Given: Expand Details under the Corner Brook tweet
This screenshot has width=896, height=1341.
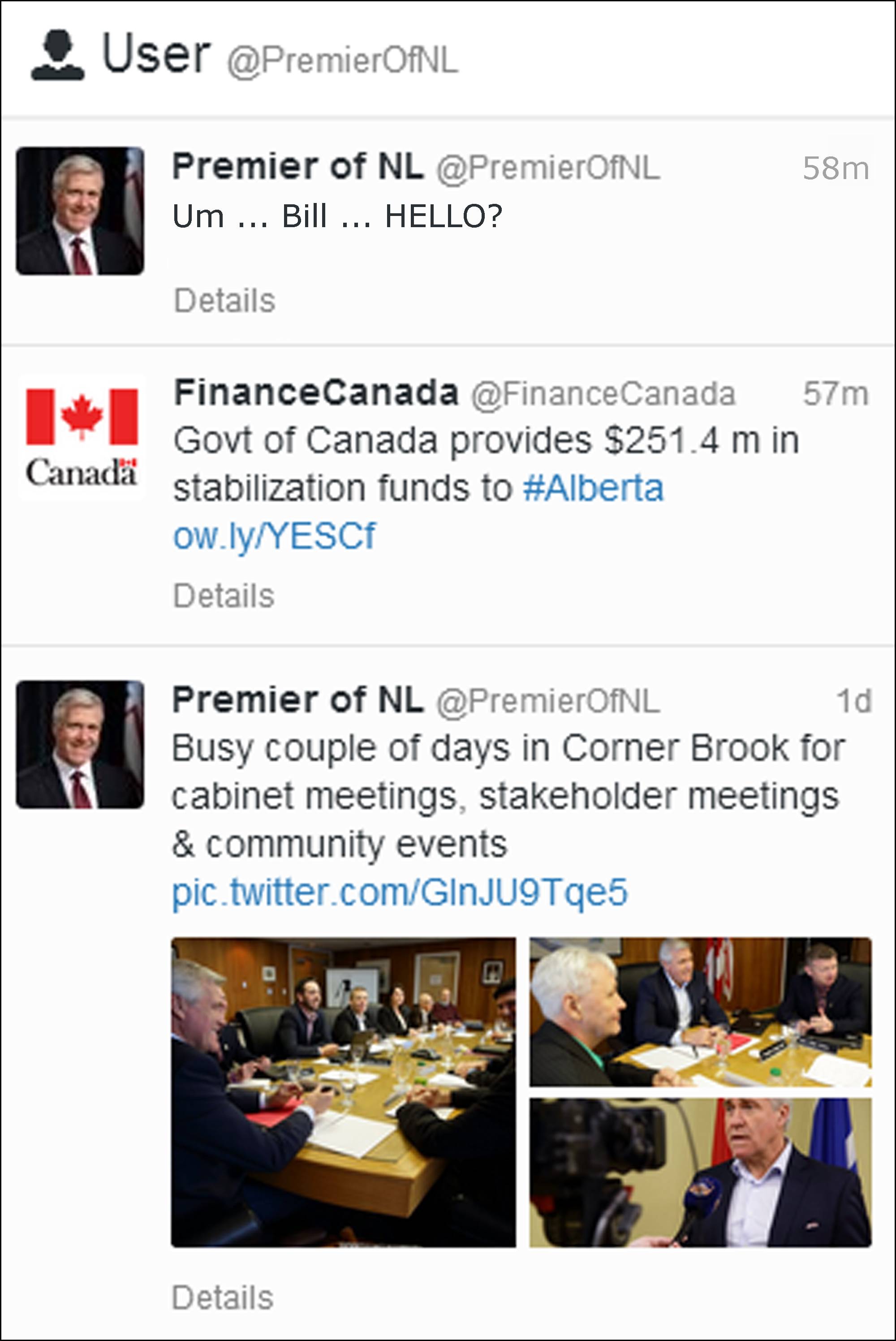Looking at the screenshot, I should 223,1297.
